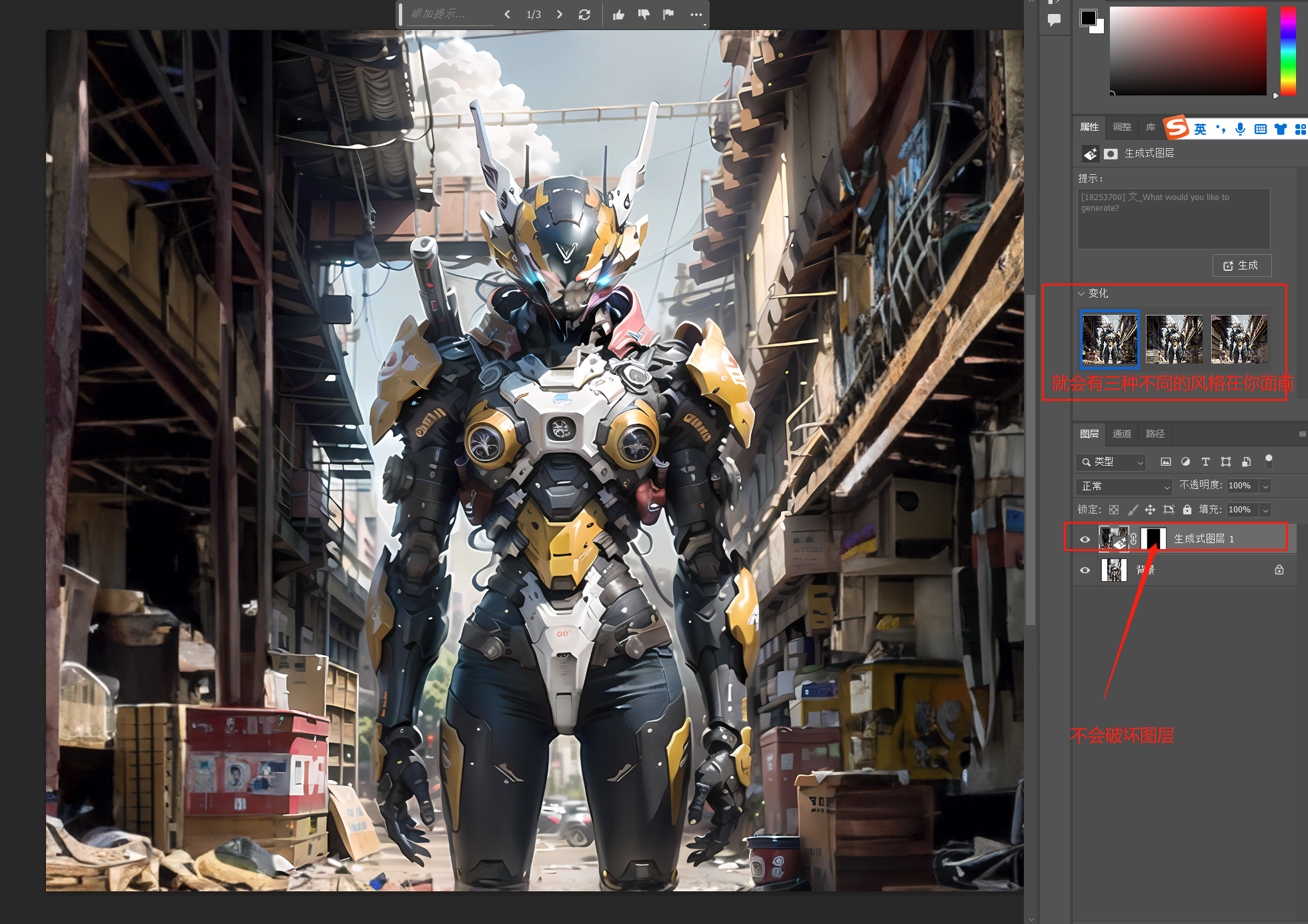The width and height of the screenshot is (1308, 924).
Task: Click the lock icon on background layer
Action: click(1279, 570)
